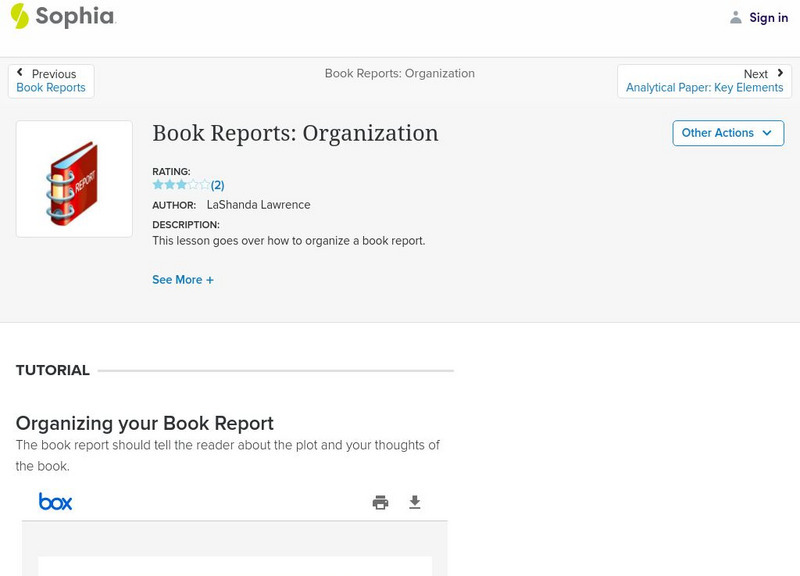Image resolution: width=800 pixels, height=576 pixels.
Task: Click the star rating icons
Action: click(181, 185)
